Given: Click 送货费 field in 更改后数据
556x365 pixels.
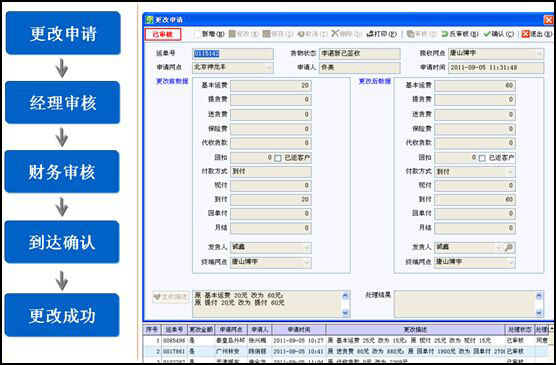Looking at the screenshot, I should 475,115.
